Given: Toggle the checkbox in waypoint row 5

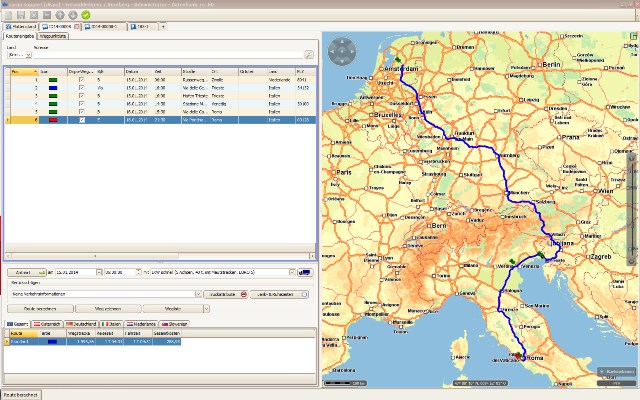Looking at the screenshot, I should tap(82, 112).
